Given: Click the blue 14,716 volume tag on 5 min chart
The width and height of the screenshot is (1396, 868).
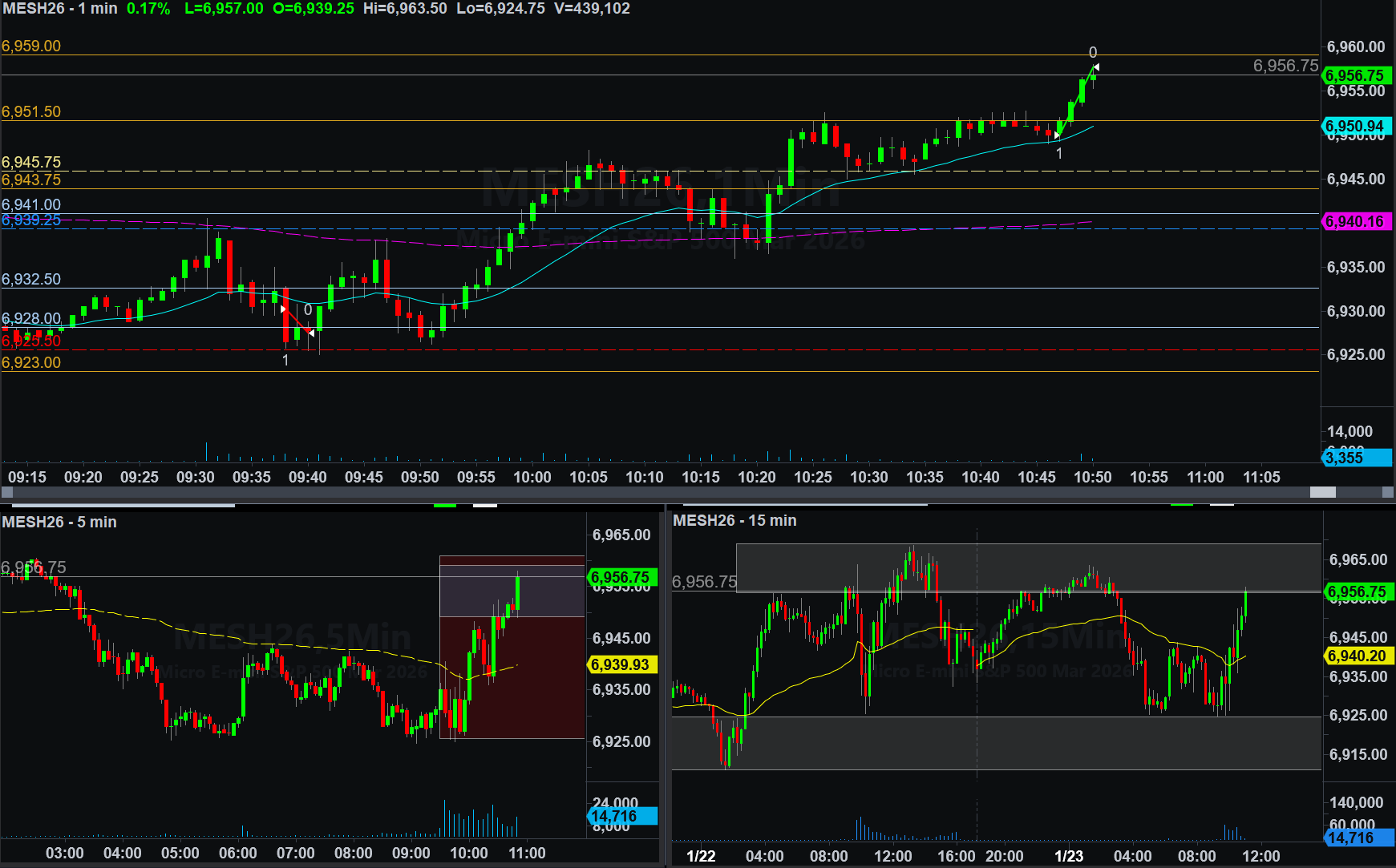Looking at the screenshot, I should tap(621, 816).
